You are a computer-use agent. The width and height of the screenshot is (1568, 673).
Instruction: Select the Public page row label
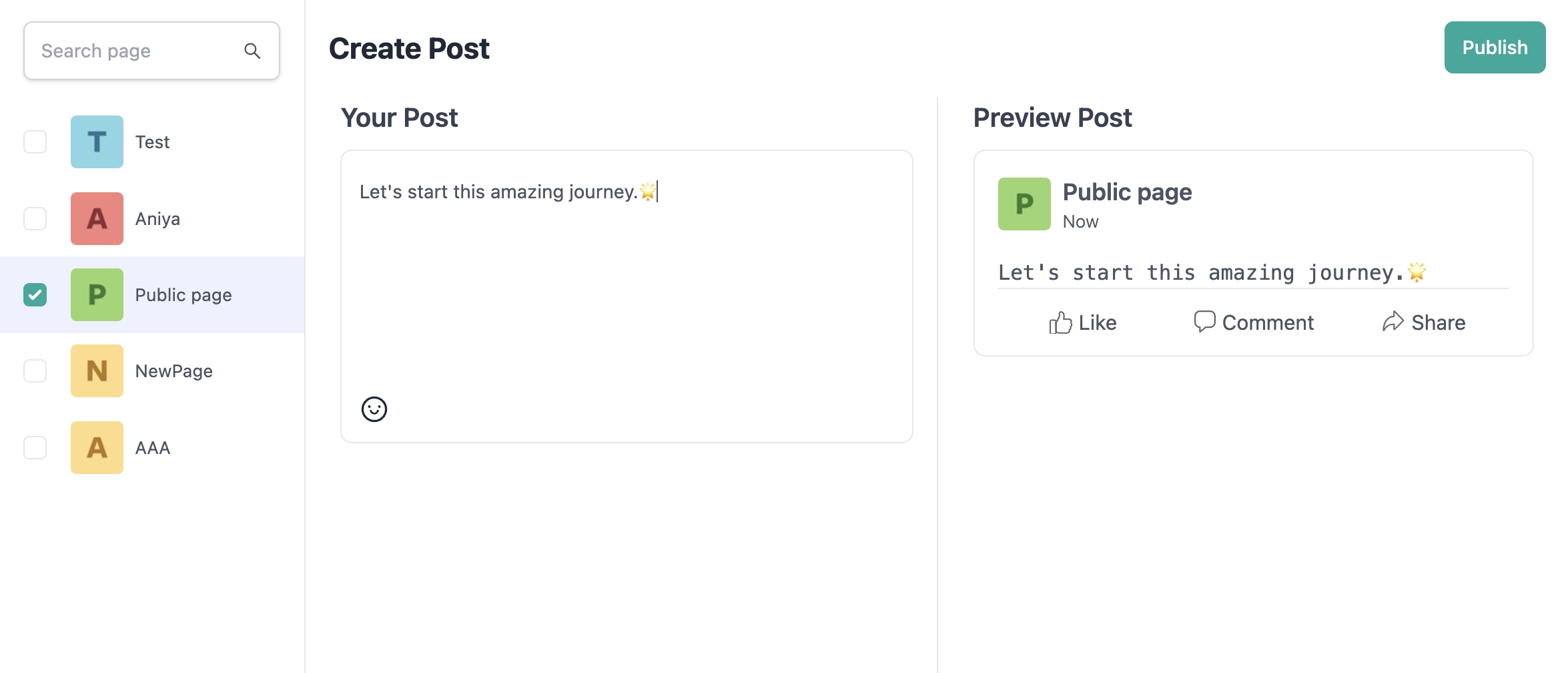183,295
